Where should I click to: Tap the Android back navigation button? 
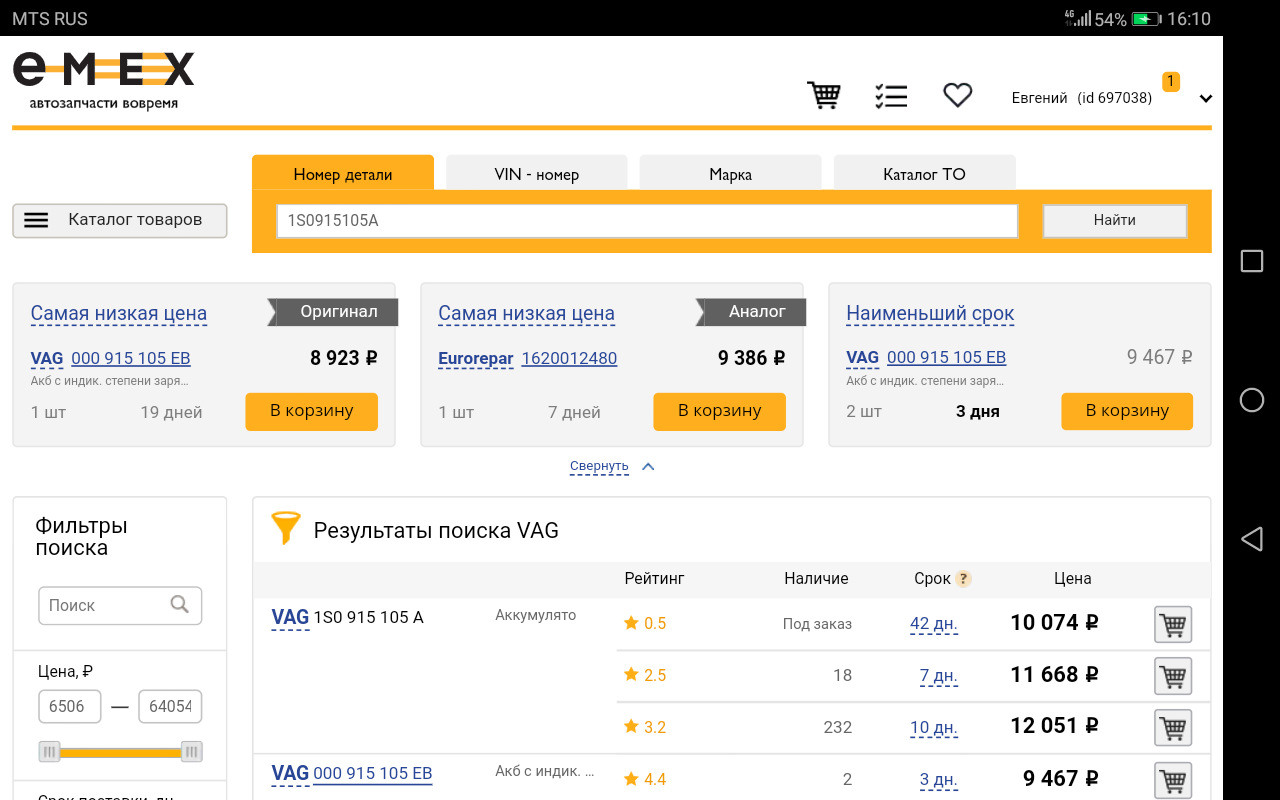click(1251, 540)
